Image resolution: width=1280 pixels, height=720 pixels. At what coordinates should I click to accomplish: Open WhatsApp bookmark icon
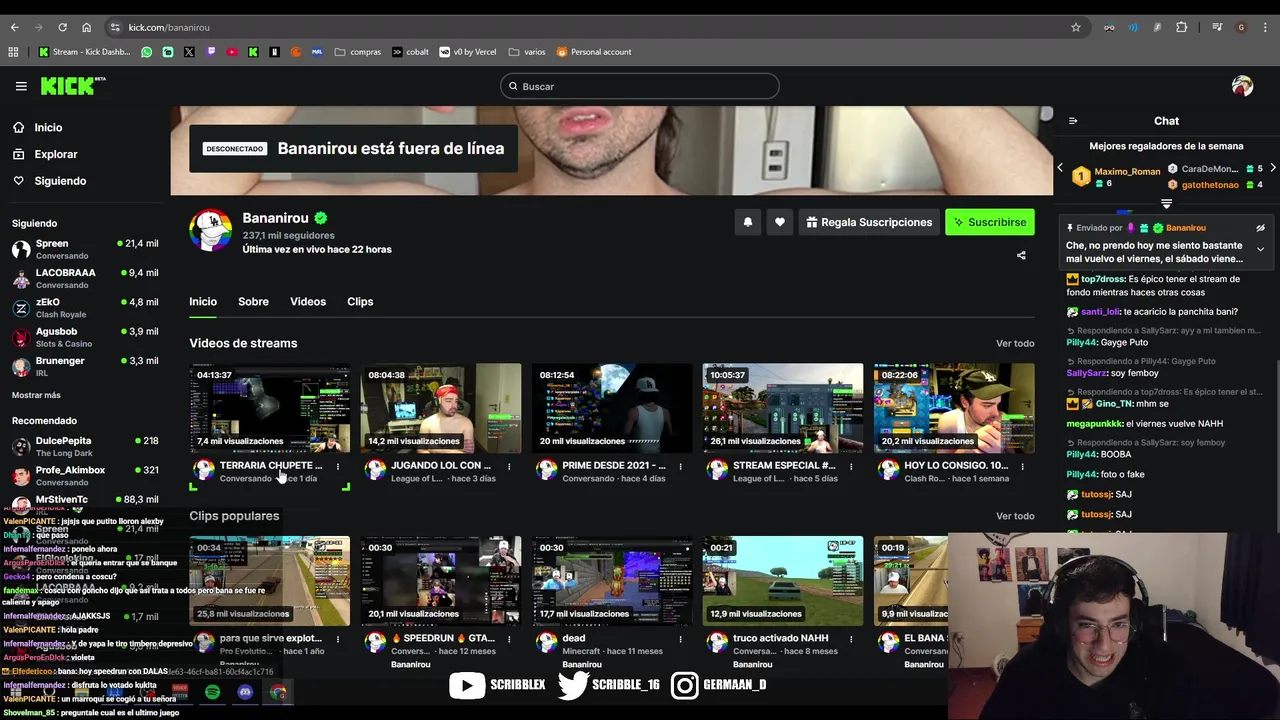click(x=147, y=52)
